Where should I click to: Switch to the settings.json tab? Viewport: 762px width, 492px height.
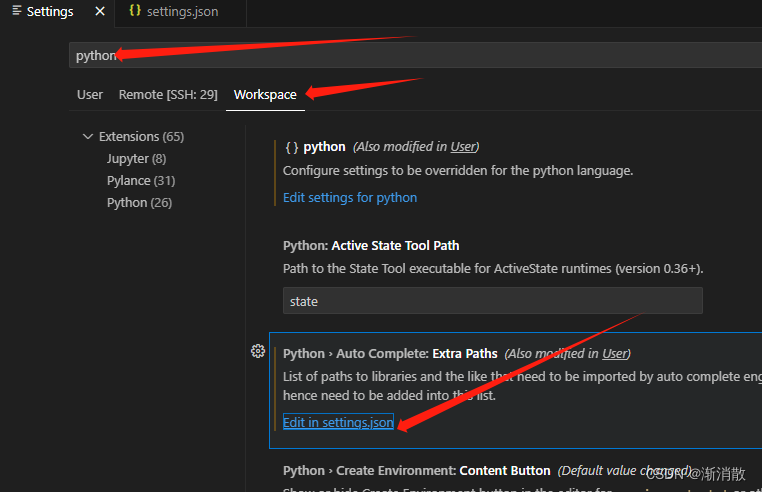pyautogui.click(x=181, y=12)
